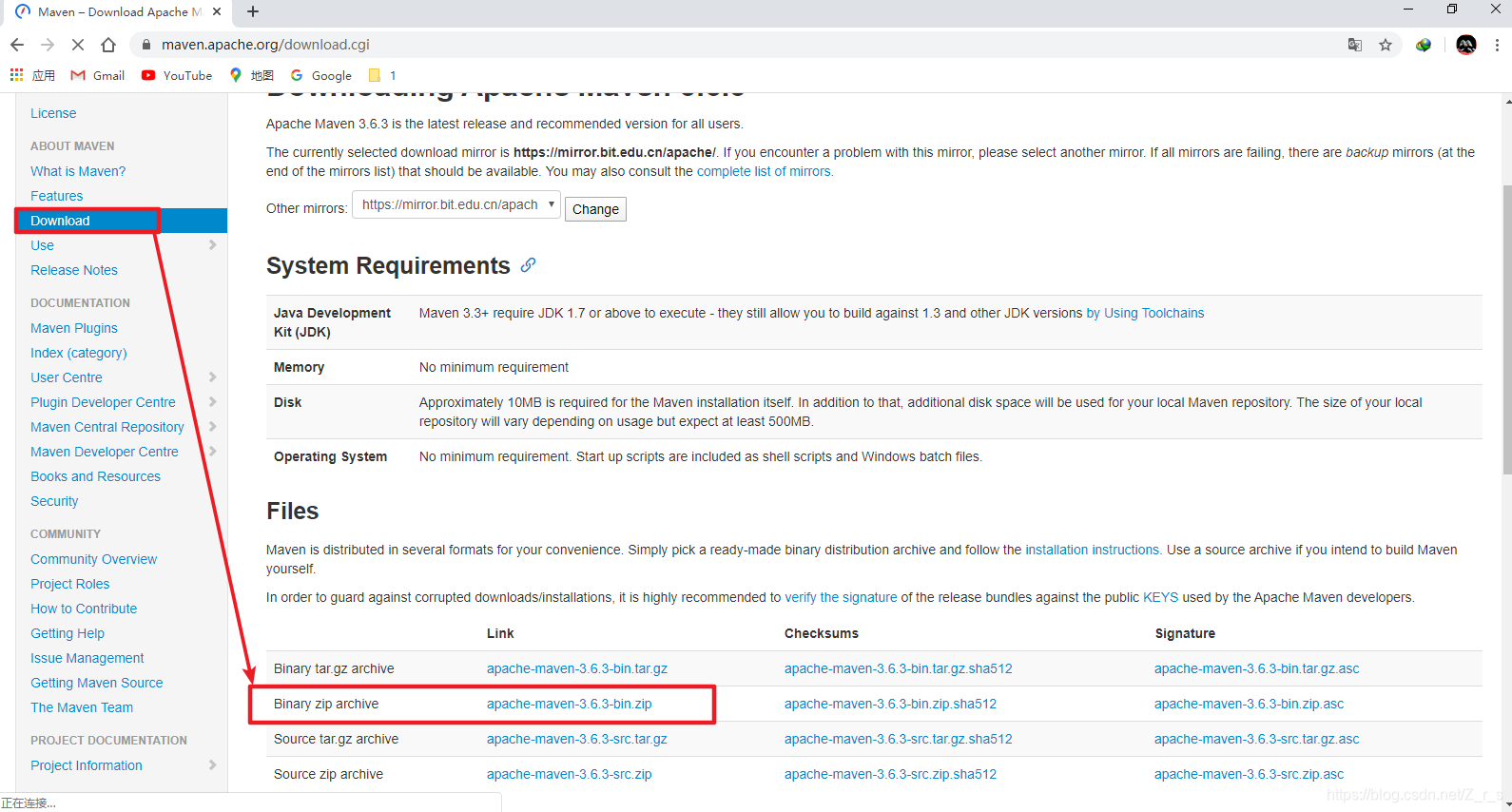Image resolution: width=1512 pixels, height=812 pixels.
Task: Open apache-maven-3.6.3-src.tar.gz.asc signature
Action: click(1257, 739)
